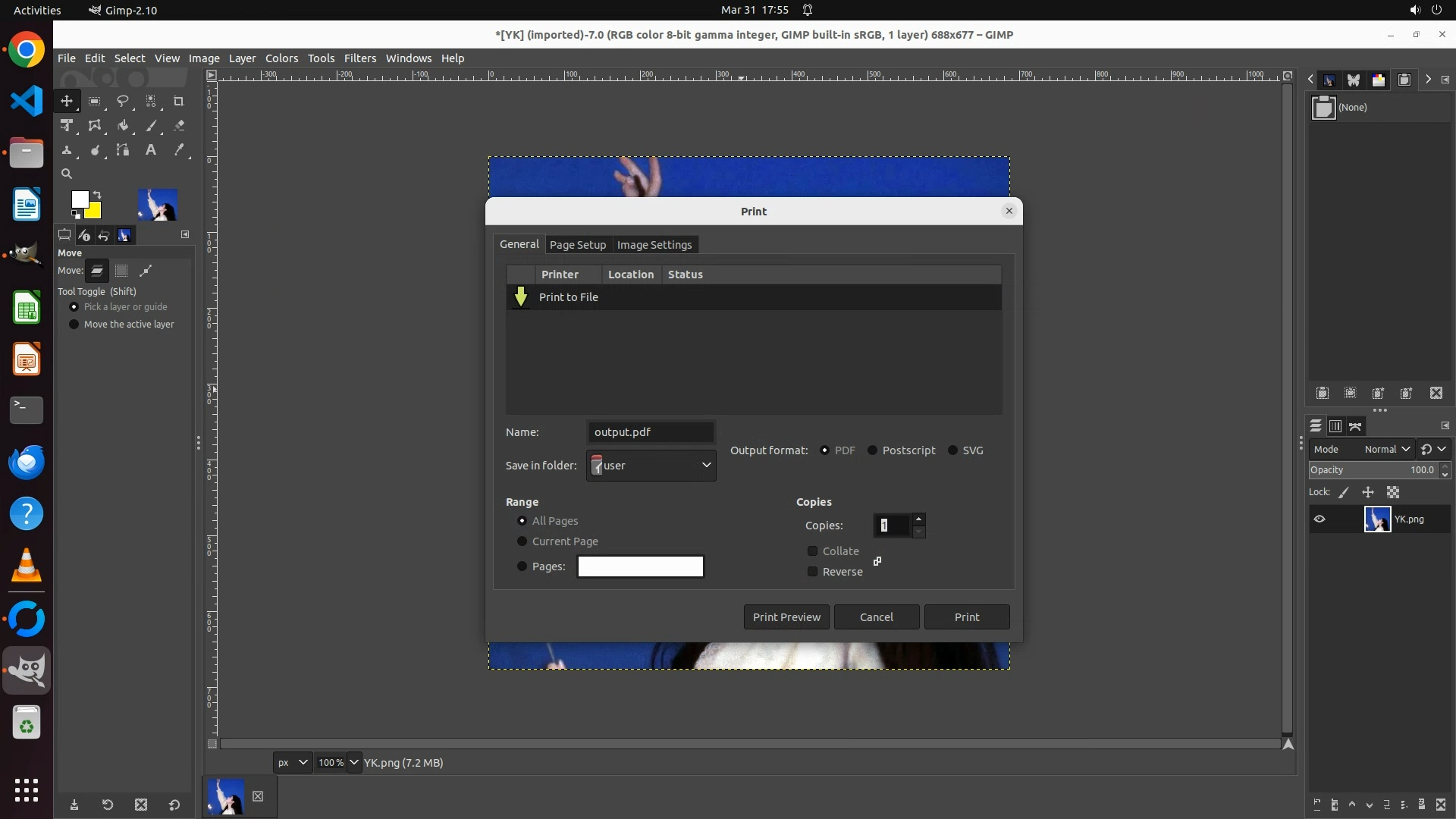Select the Color Picker eyedropper tool

[x=179, y=150]
